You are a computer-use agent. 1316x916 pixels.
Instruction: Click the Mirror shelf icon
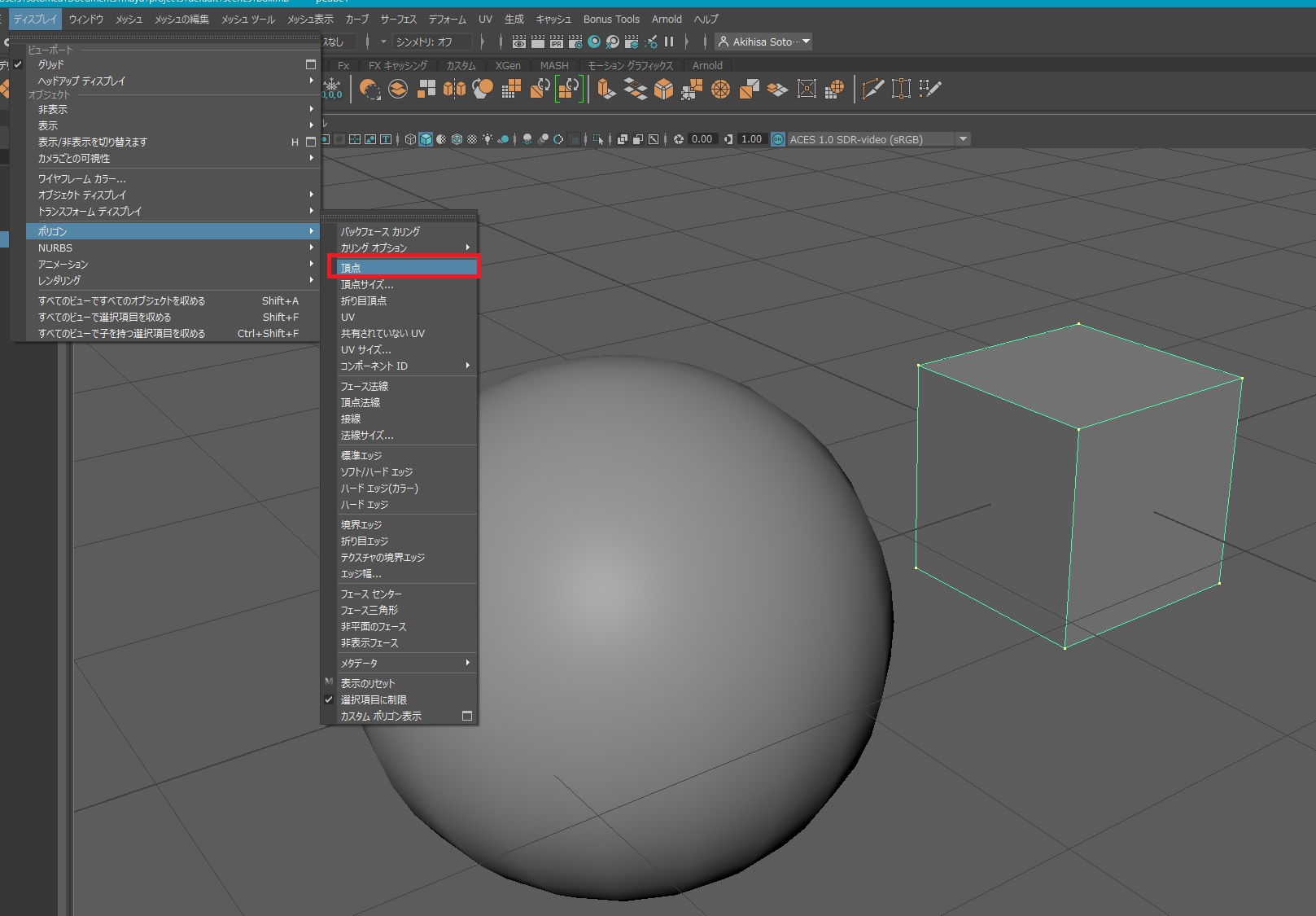coord(454,89)
